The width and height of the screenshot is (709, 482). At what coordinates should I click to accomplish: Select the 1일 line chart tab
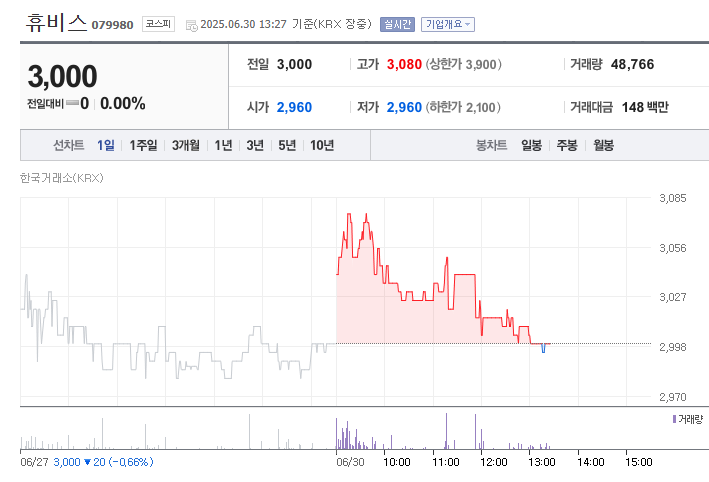tap(106, 145)
